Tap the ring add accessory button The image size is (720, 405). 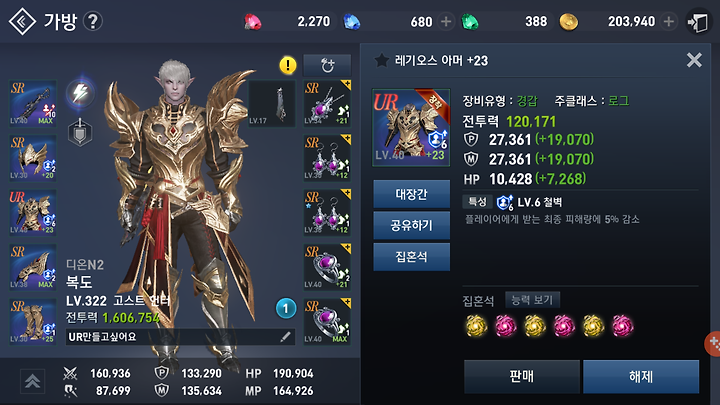pyautogui.click(x=327, y=65)
